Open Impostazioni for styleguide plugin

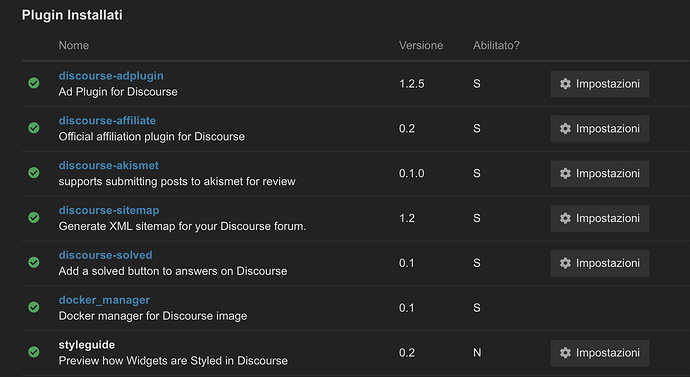click(x=599, y=353)
